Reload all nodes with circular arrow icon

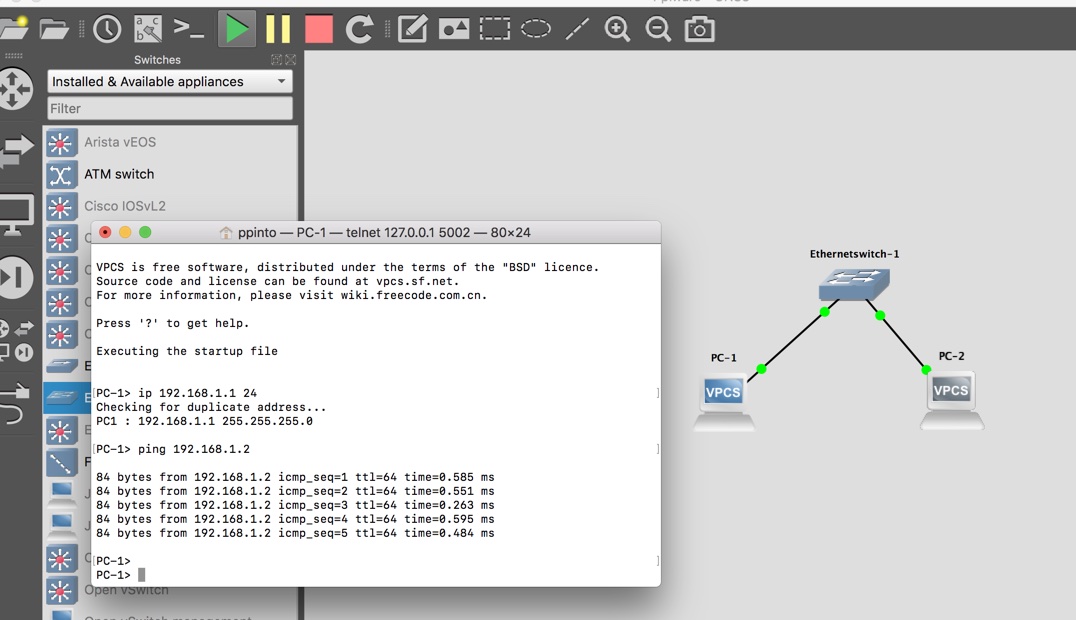[359, 29]
